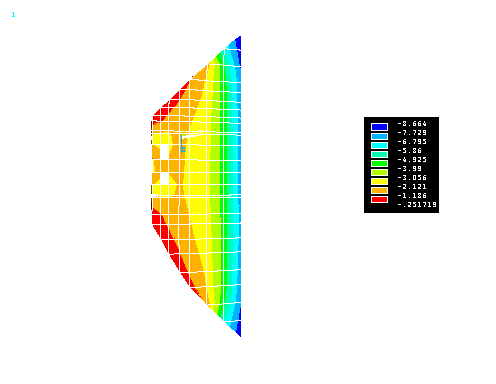496x384 pixels.
Task: Select the pure green legend swatch
Action: 379,163
